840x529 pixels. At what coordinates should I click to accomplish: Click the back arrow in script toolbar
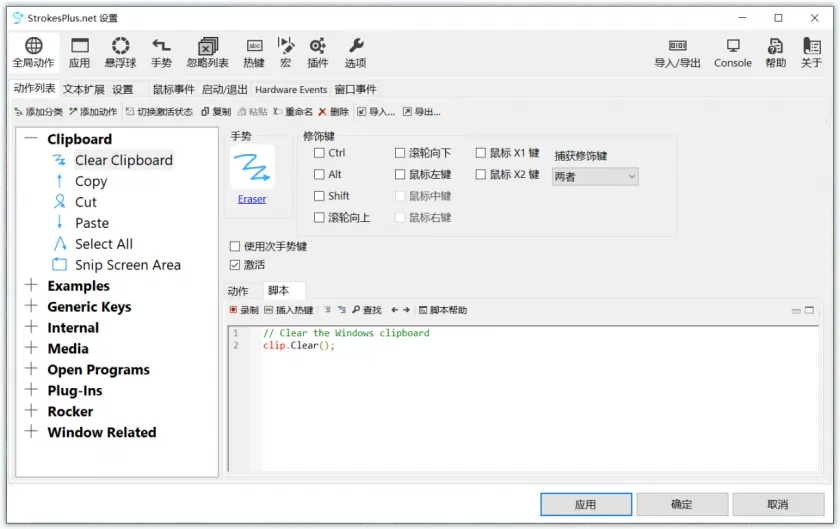[x=394, y=310]
